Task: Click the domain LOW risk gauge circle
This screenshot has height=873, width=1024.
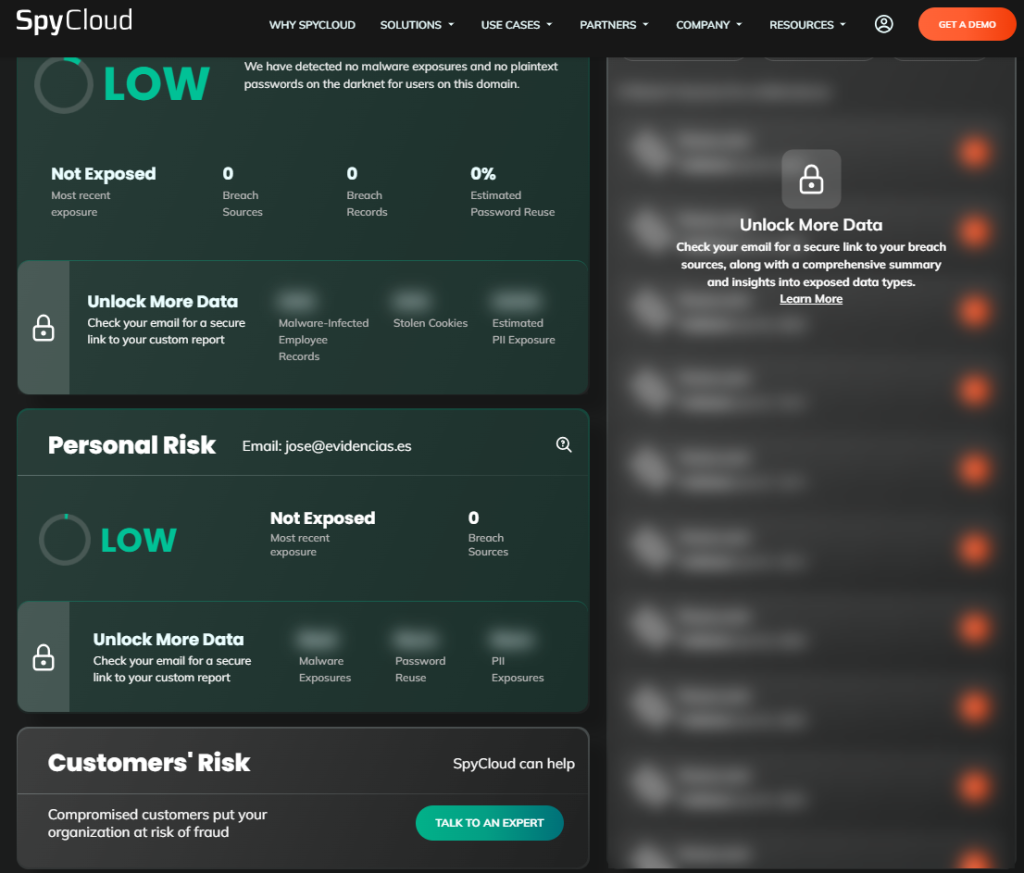Action: click(63, 85)
